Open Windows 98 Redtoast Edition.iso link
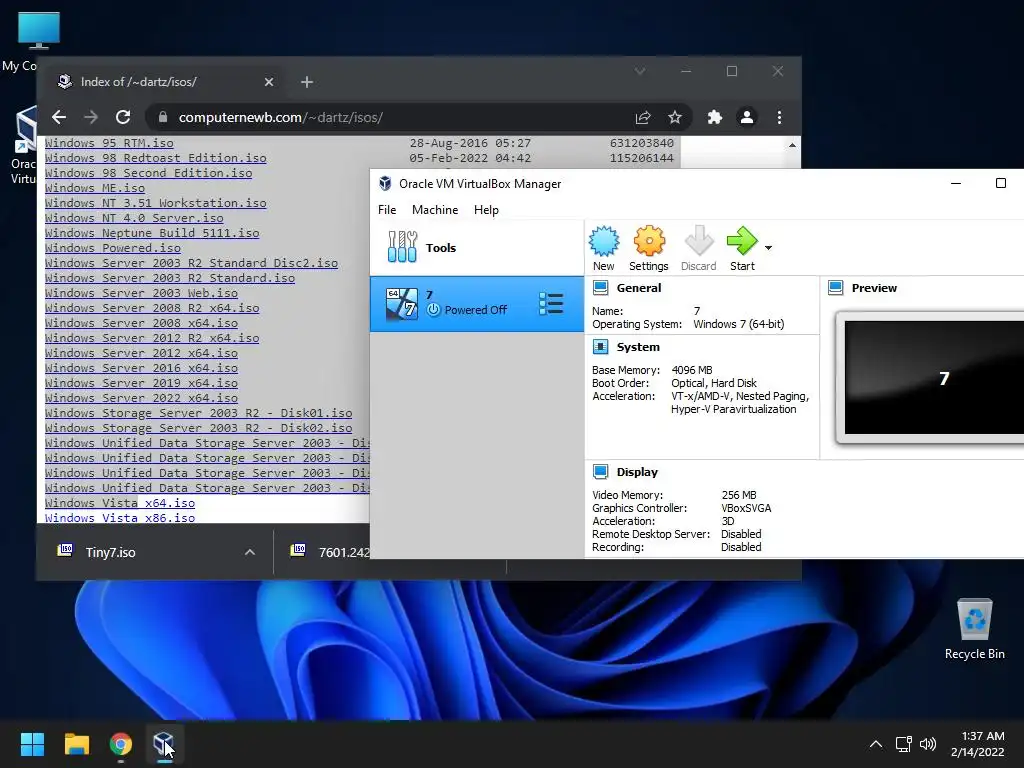 click(155, 158)
